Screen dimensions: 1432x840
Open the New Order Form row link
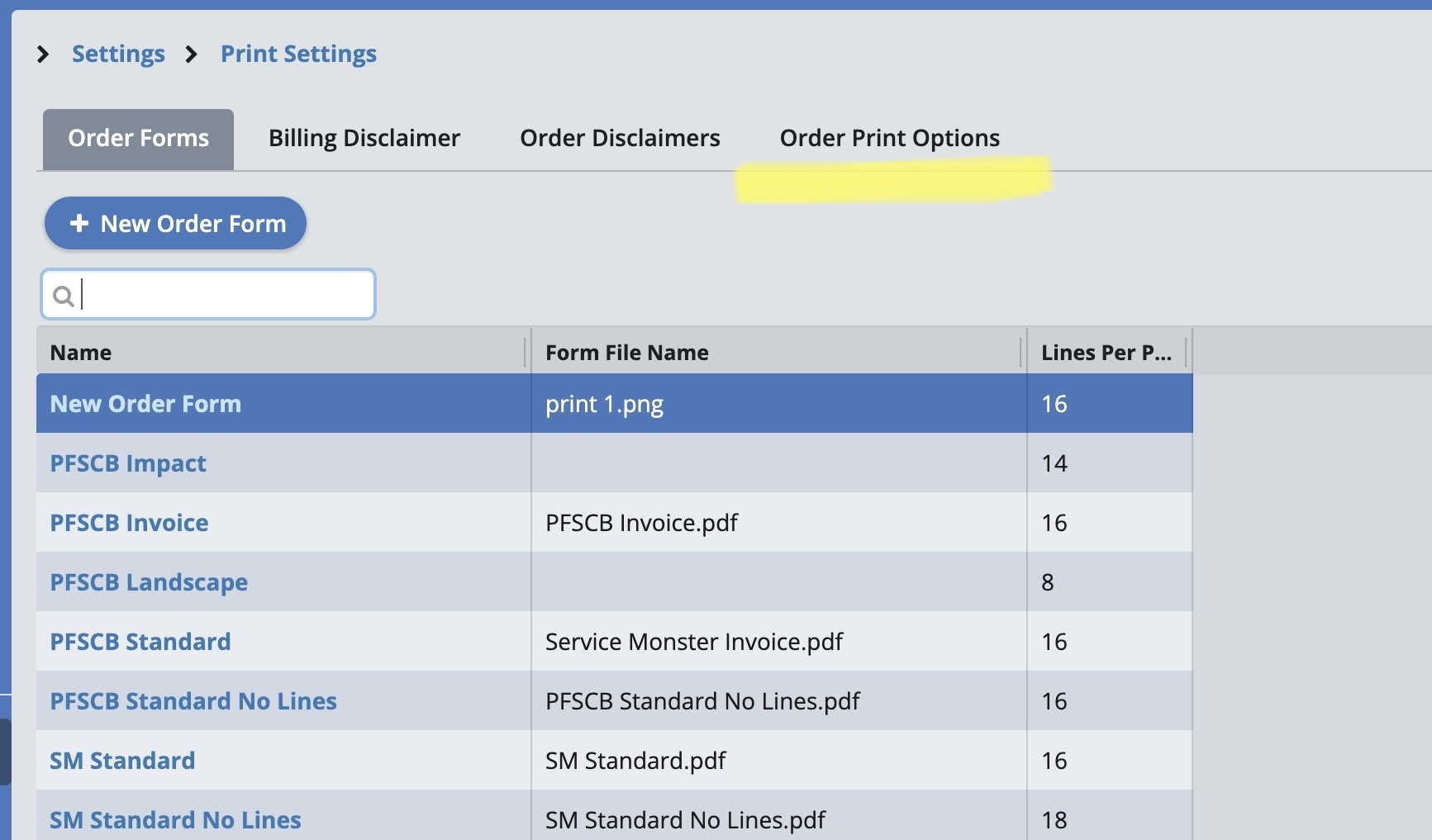point(145,404)
